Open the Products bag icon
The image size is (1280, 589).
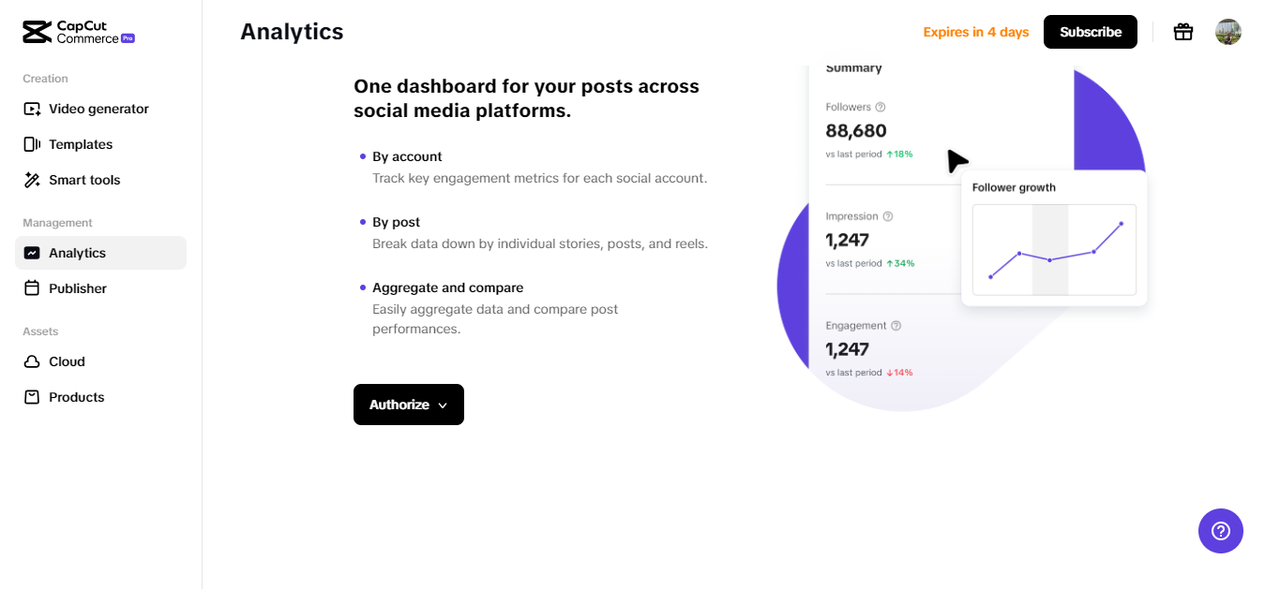tap(32, 397)
